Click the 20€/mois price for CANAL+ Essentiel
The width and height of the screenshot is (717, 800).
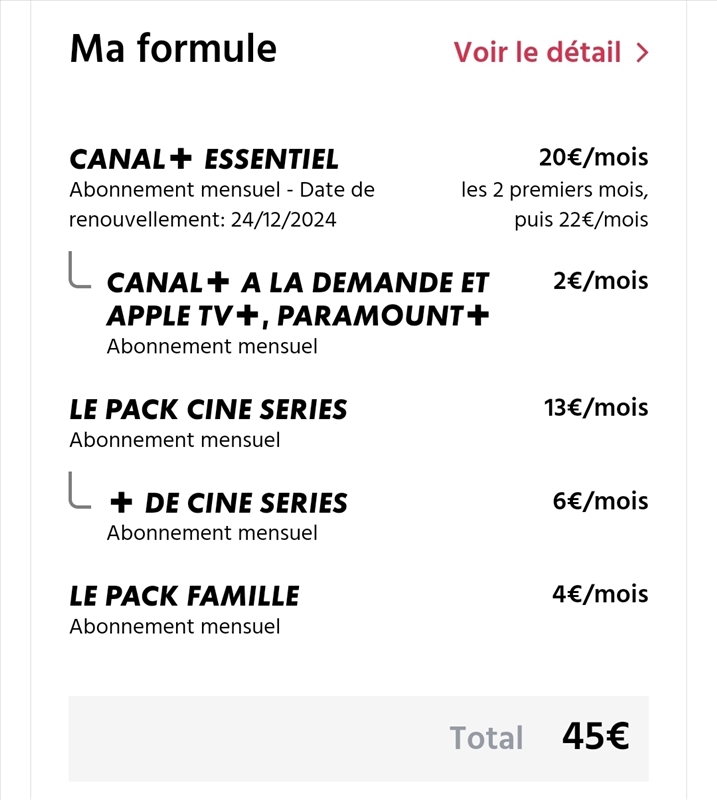593,157
